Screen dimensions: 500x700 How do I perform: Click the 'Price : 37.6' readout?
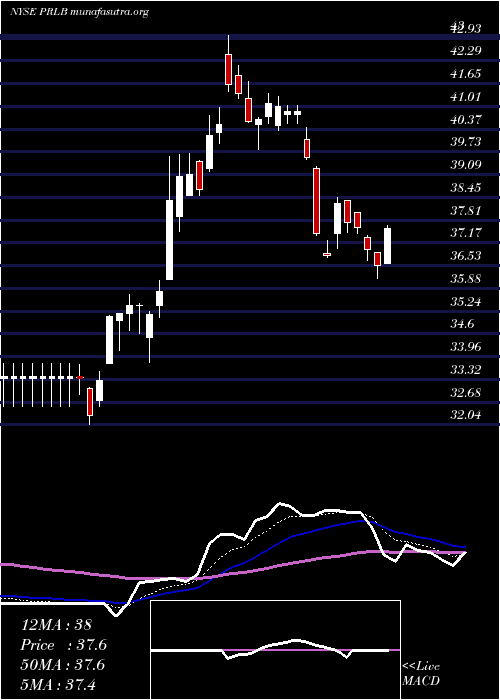[x=63, y=645]
